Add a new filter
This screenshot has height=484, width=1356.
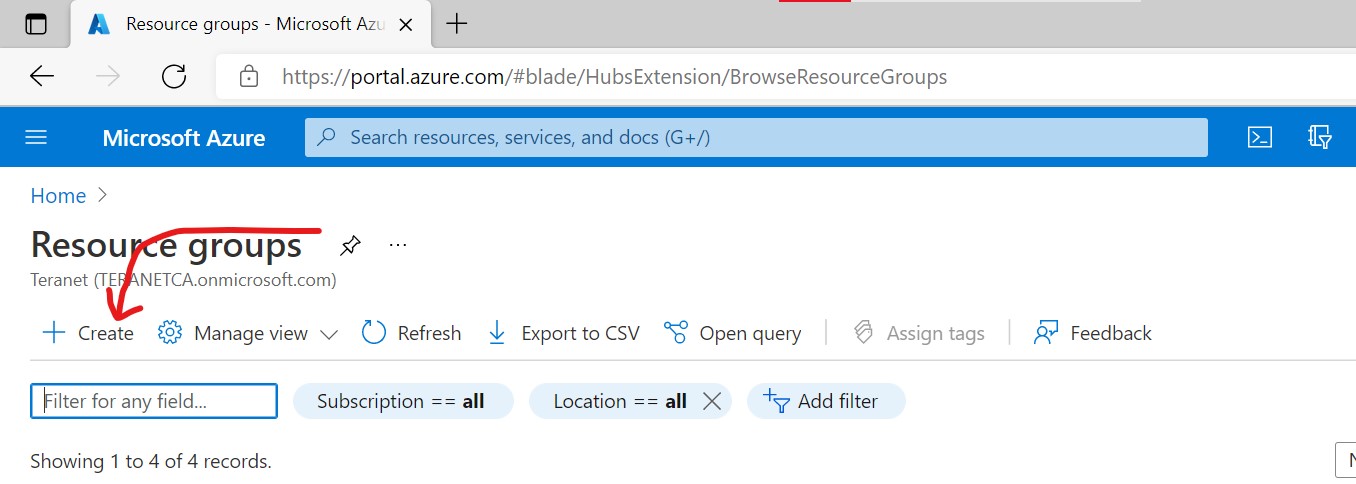coord(825,401)
